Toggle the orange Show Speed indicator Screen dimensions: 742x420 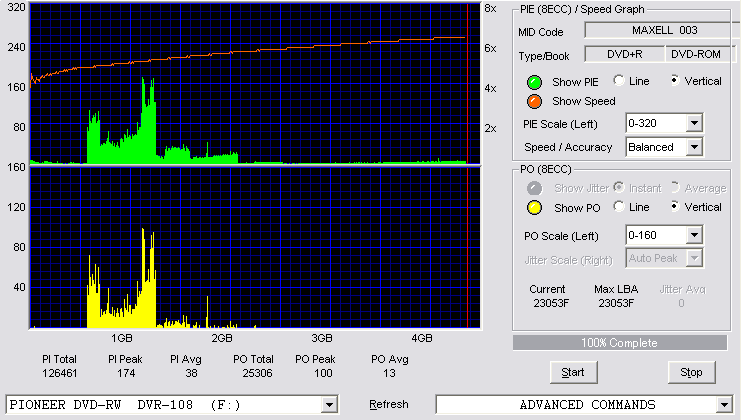(x=534, y=101)
